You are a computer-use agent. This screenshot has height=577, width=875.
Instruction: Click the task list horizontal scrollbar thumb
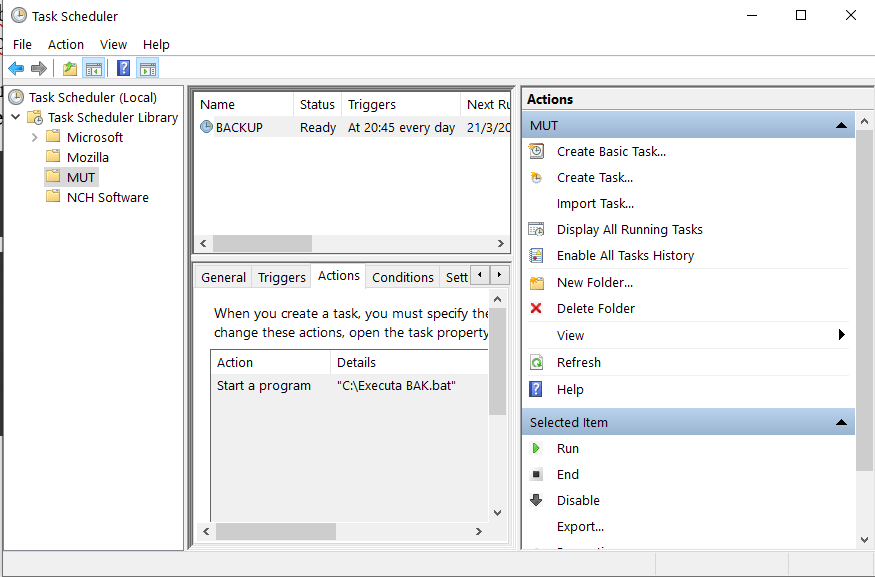pos(262,243)
